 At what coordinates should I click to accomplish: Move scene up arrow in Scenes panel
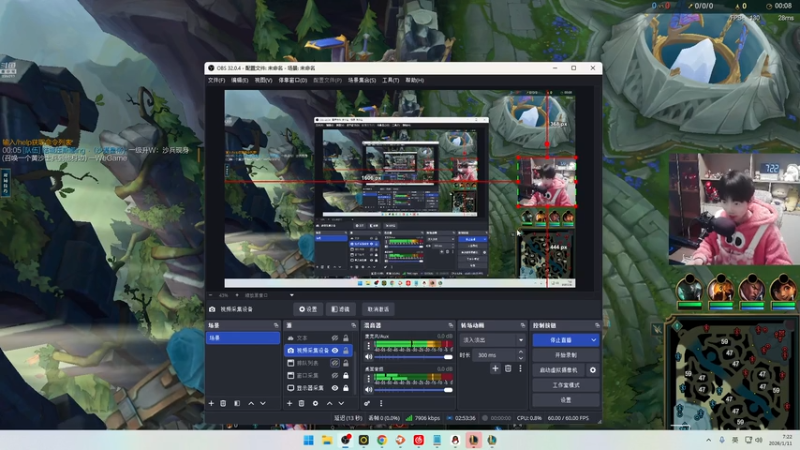pyautogui.click(x=251, y=403)
